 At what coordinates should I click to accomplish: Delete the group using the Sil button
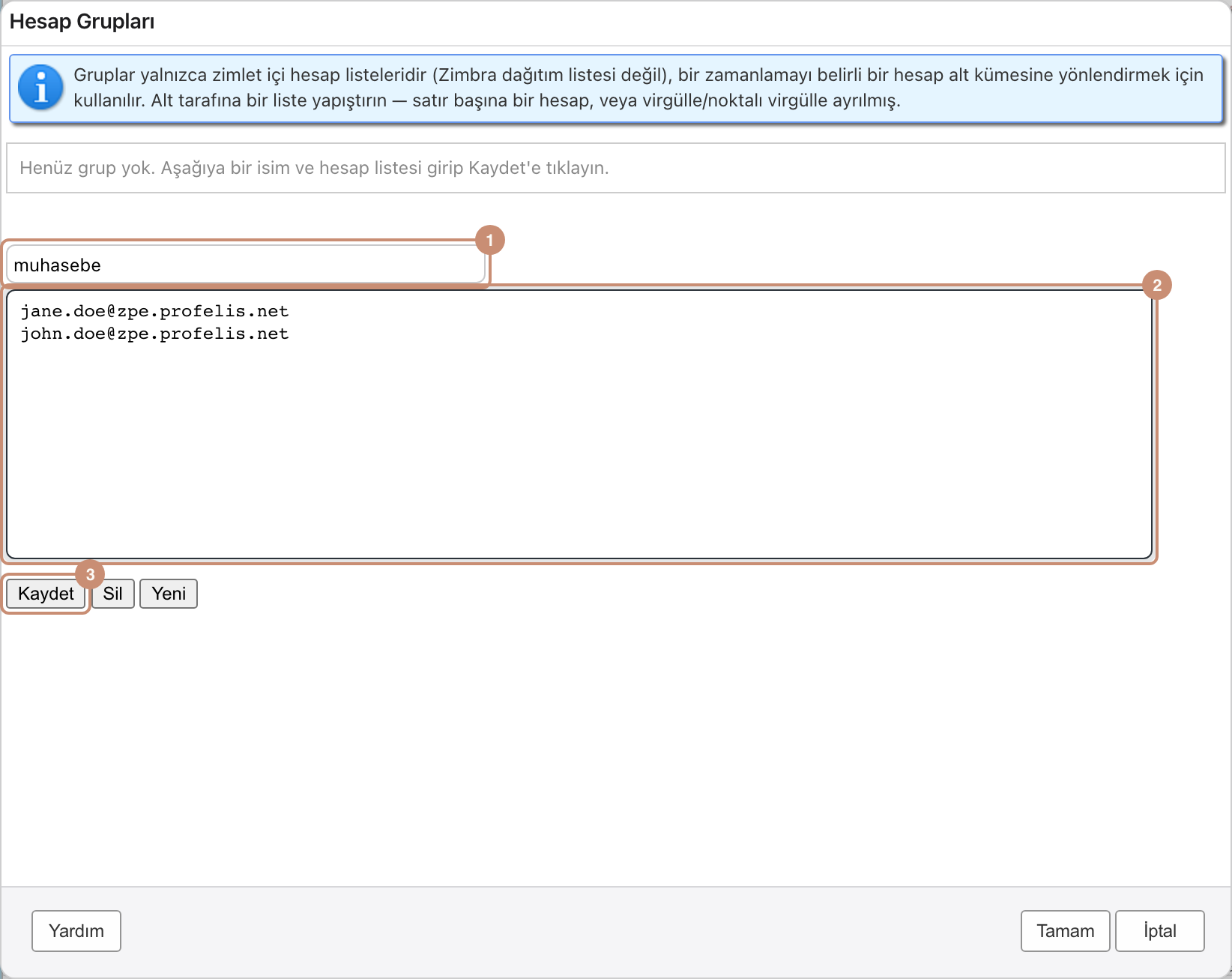113,594
